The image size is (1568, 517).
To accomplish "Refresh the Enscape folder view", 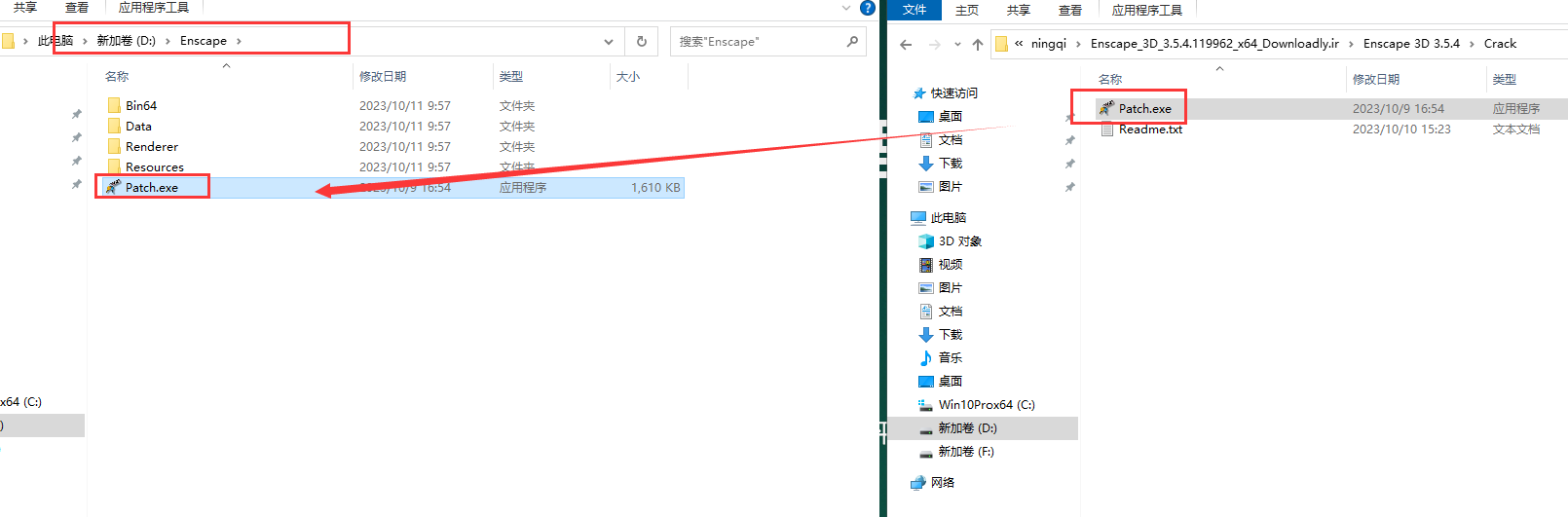I will [641, 41].
